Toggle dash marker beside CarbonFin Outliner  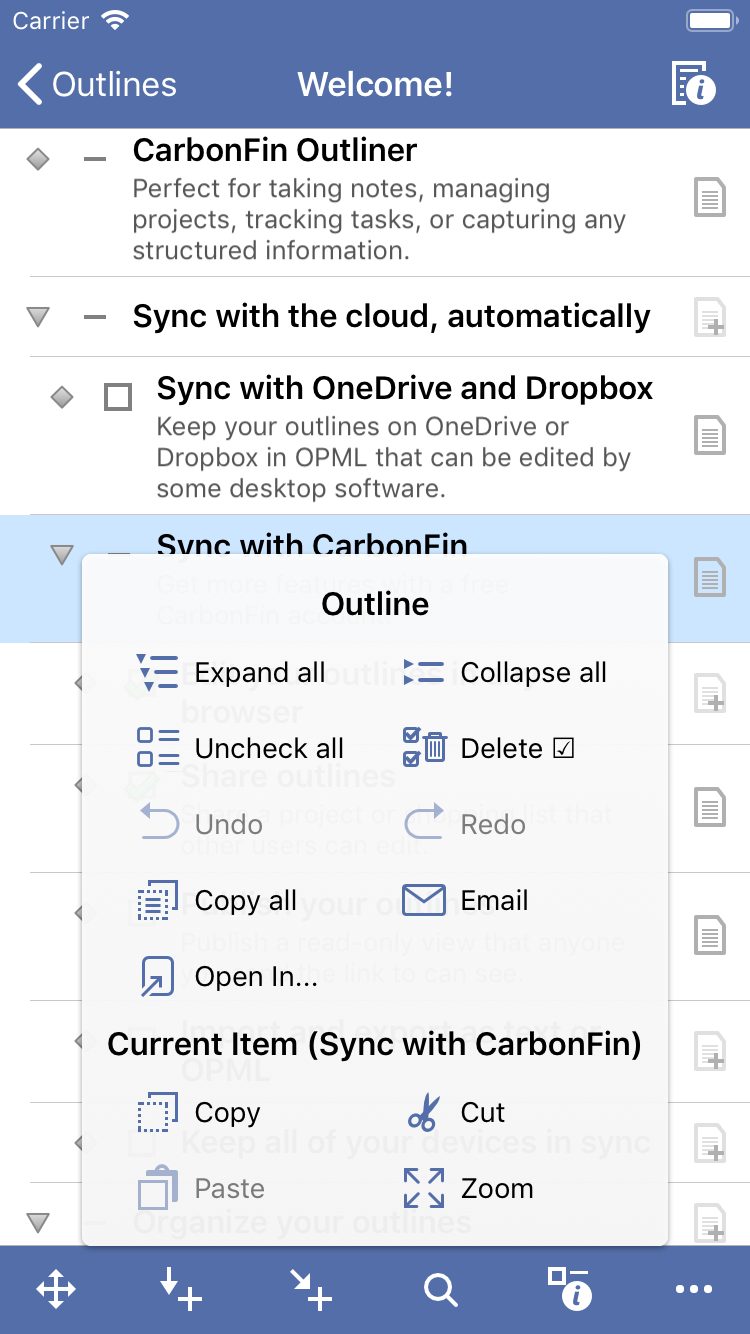[95, 159]
